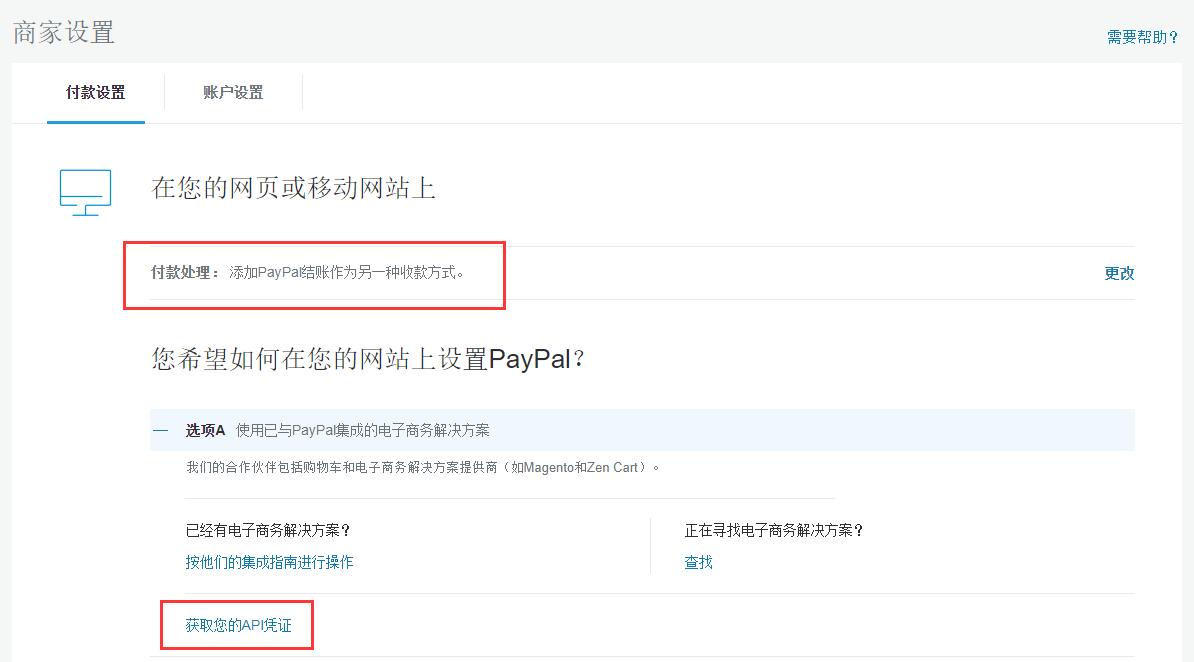Image resolution: width=1194 pixels, height=662 pixels.
Task: Open the 需要帮助？ help link
Action: pos(1142,37)
